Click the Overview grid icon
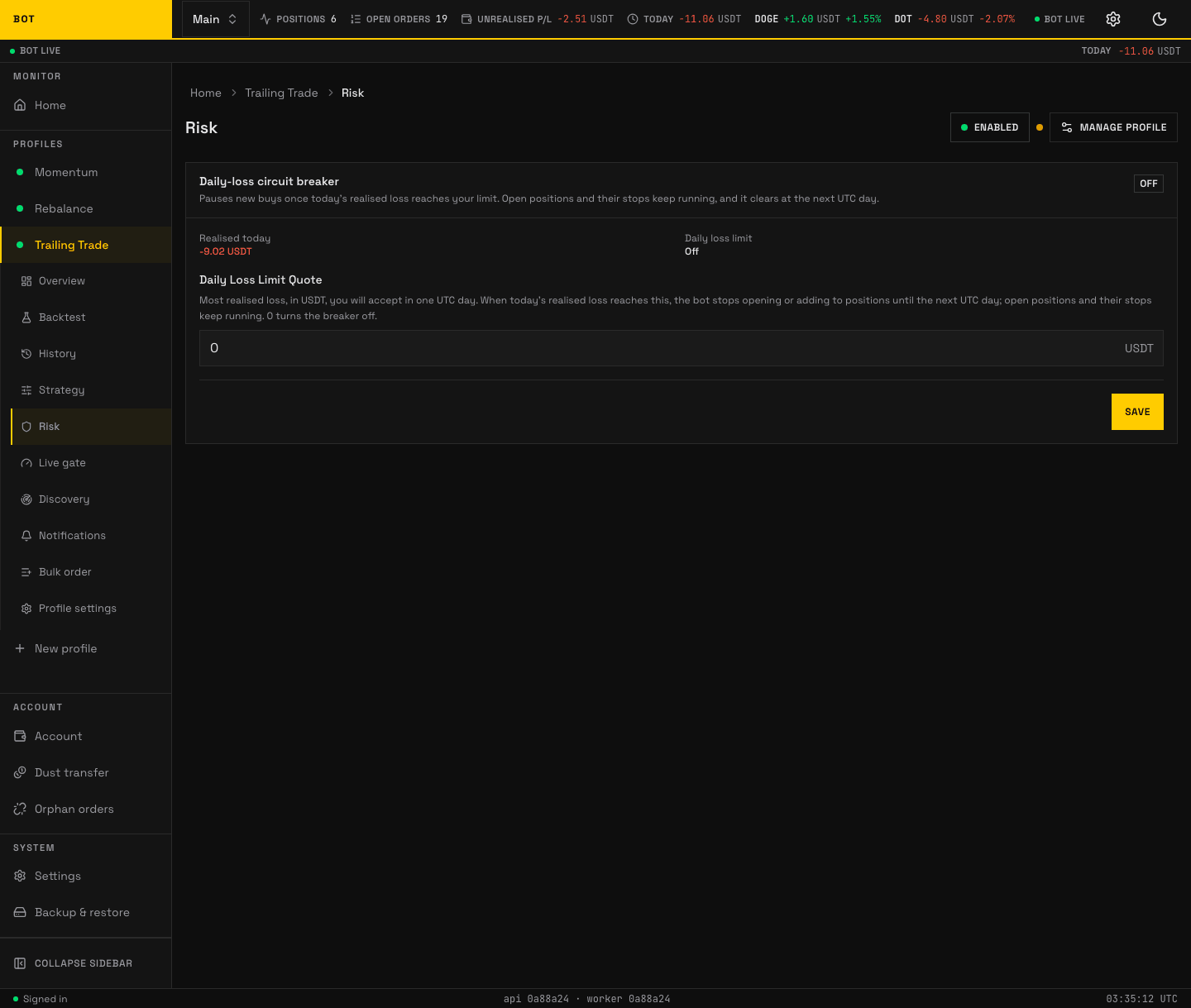This screenshot has height=1008, width=1191. [26, 281]
